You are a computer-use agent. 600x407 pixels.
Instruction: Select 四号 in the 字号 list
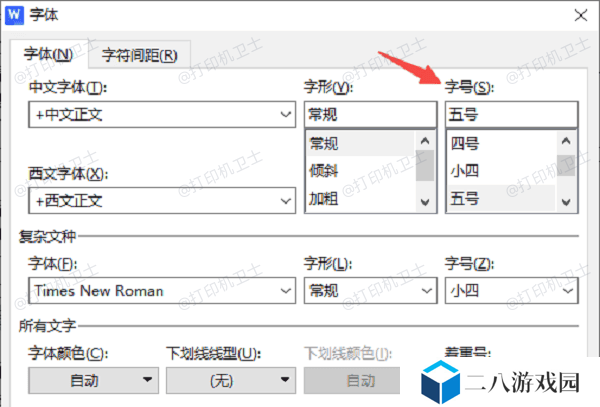coord(501,143)
